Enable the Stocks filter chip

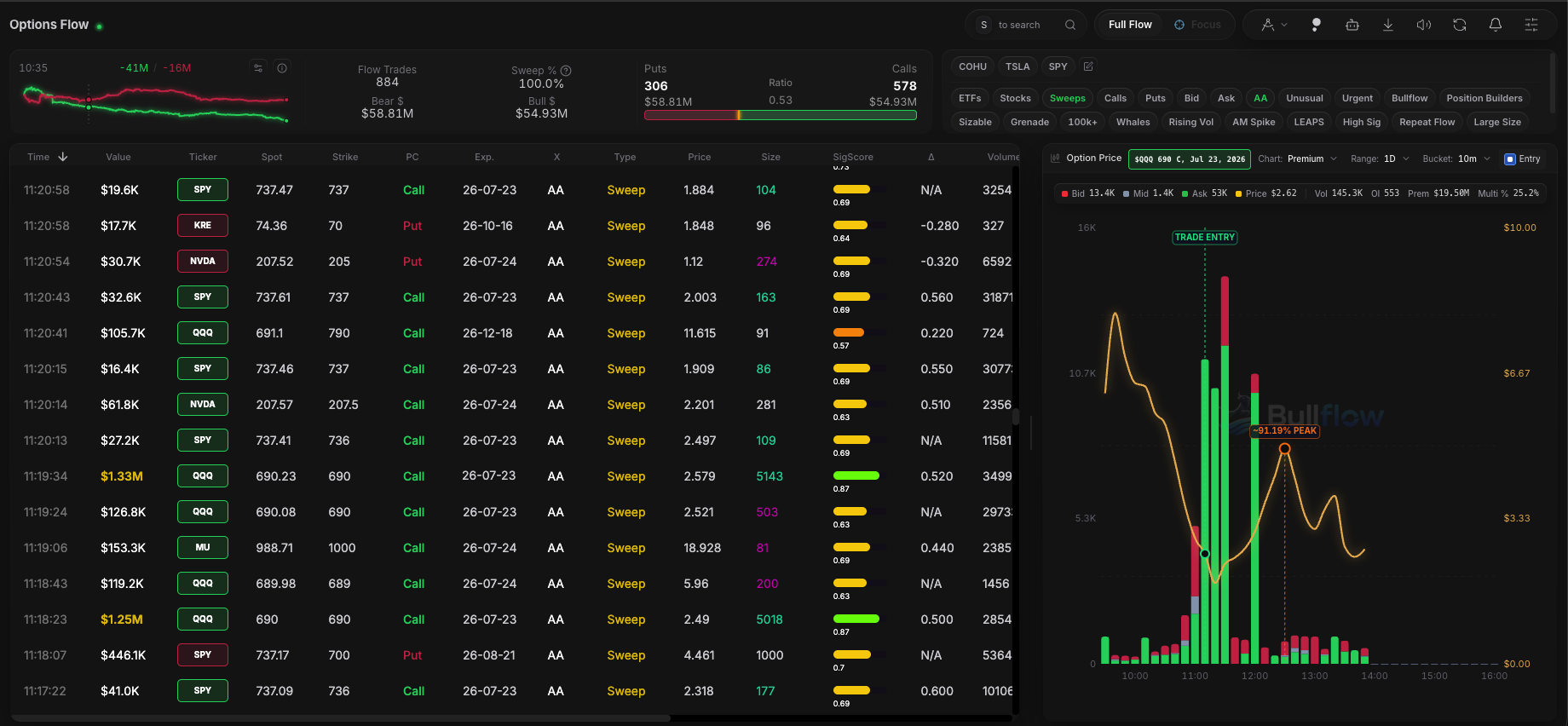(x=1015, y=98)
